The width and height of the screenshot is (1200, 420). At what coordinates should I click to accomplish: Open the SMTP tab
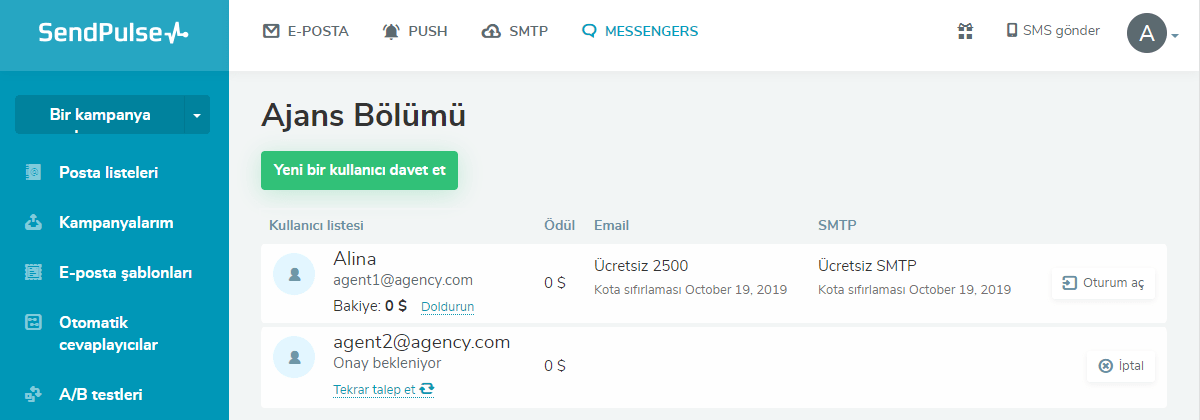coord(515,31)
